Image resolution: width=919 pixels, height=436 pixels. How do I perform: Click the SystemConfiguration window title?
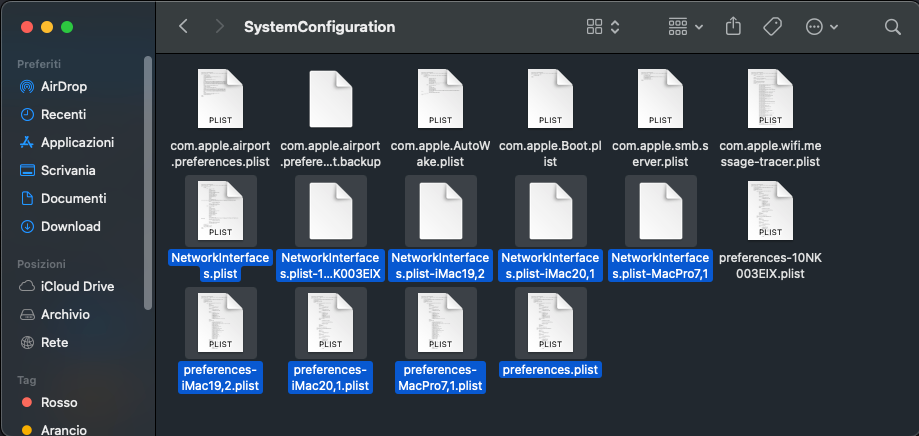tap(319, 27)
